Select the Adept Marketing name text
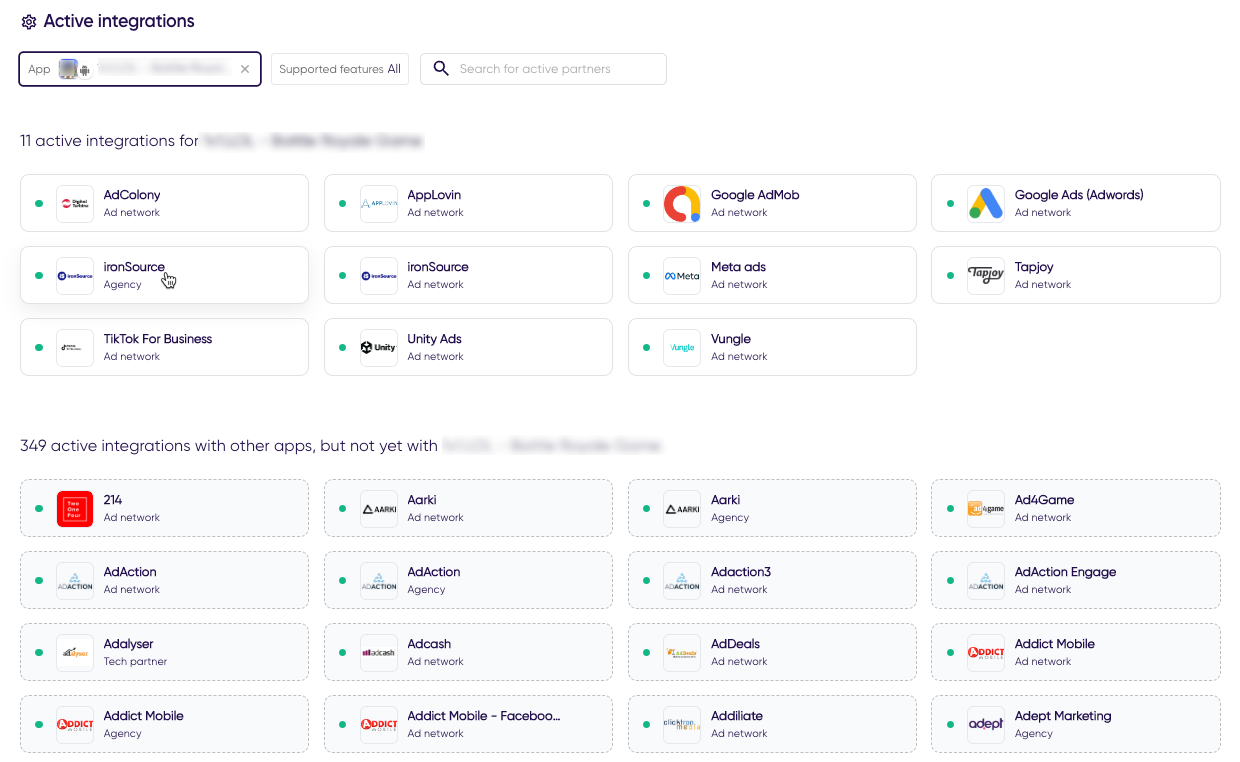Screen dimensions: 1240x762 [1063, 716]
